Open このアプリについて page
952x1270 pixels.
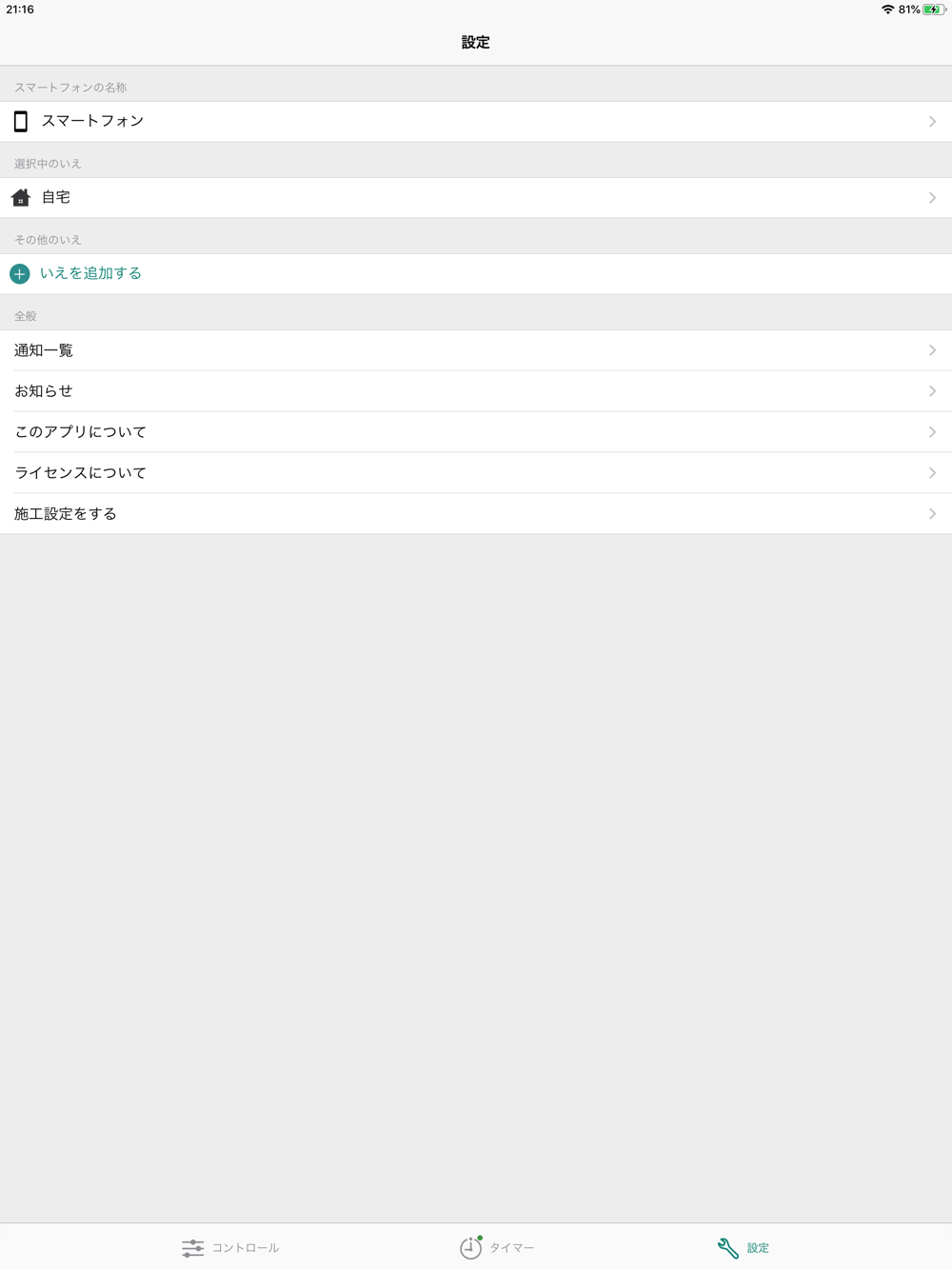coord(476,432)
